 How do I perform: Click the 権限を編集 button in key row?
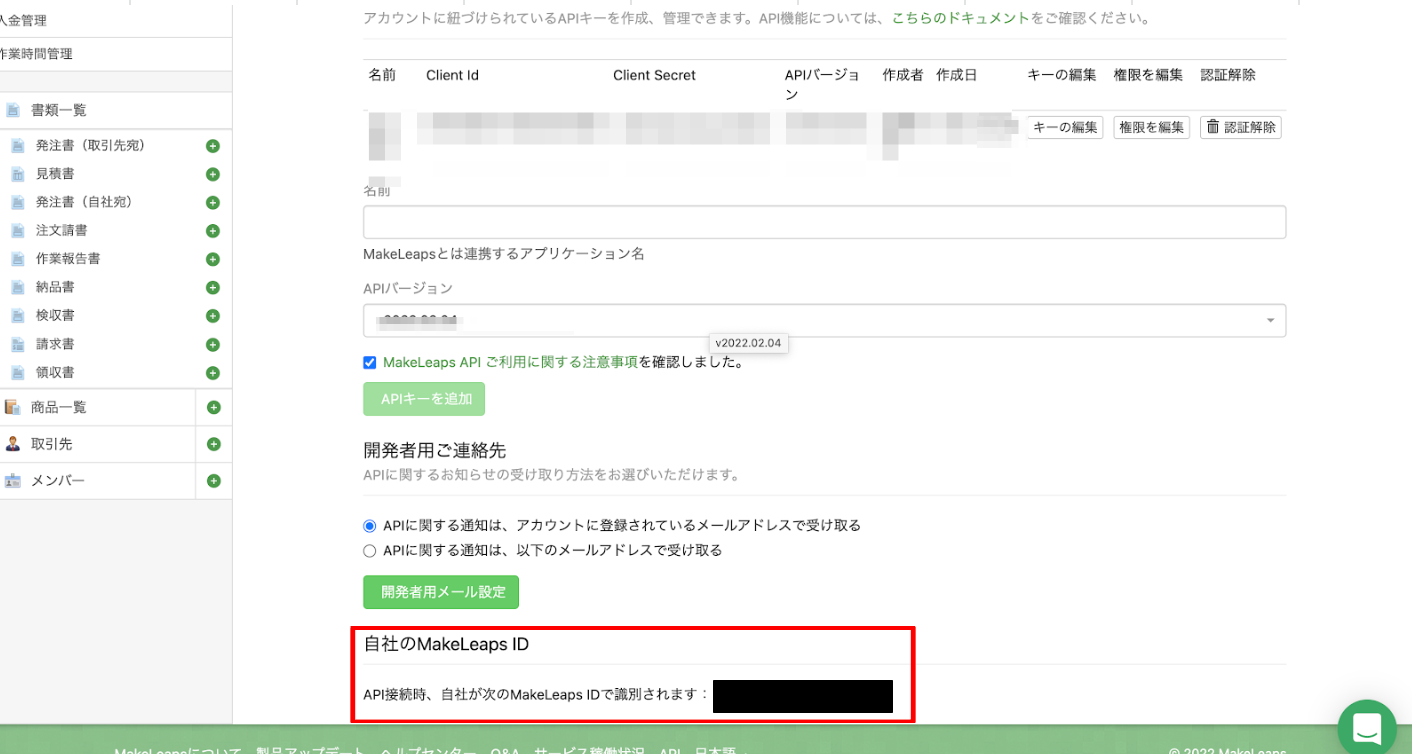point(1151,127)
